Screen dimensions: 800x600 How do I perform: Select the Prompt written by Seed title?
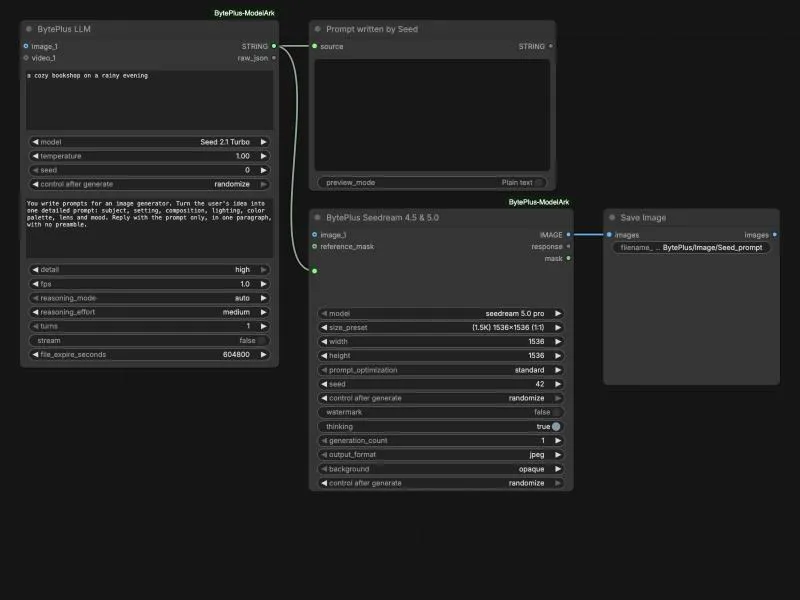click(x=372, y=29)
